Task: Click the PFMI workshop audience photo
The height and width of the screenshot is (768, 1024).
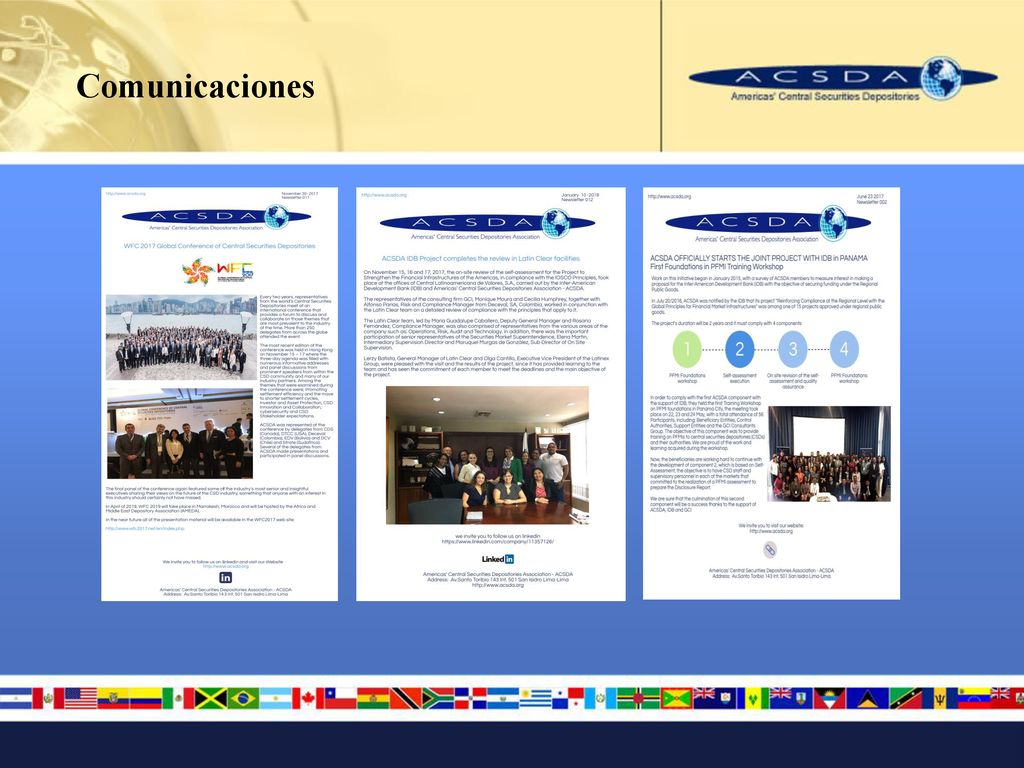Action: click(x=829, y=454)
